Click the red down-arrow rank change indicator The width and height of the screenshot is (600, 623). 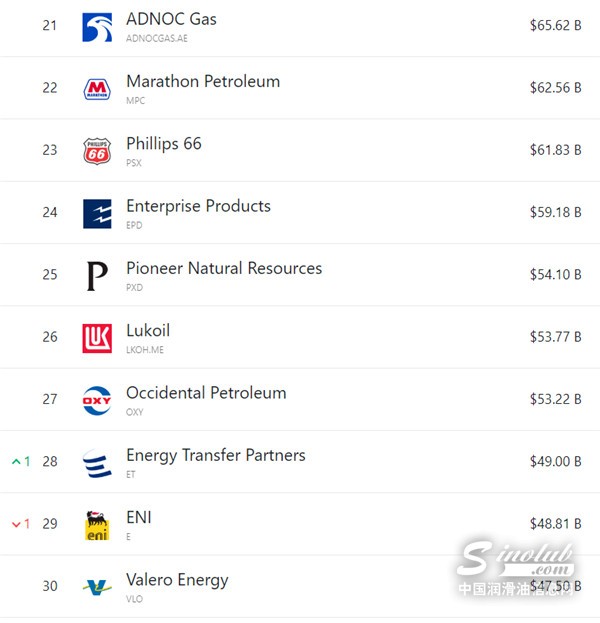click(x=21, y=524)
